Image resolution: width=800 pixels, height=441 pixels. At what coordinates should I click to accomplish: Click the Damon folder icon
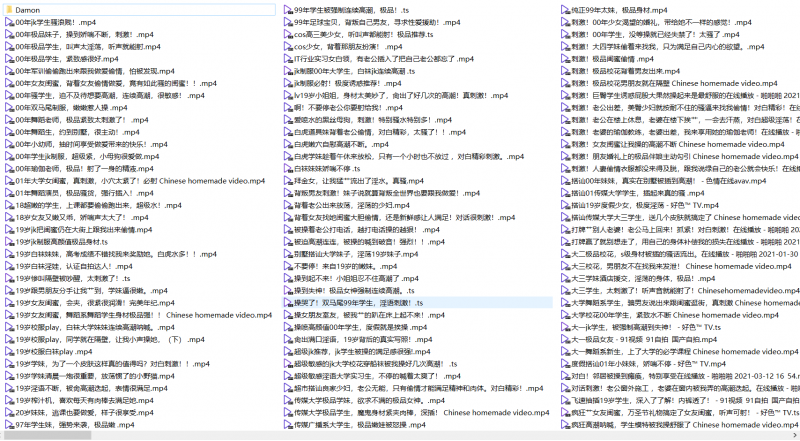pyautogui.click(x=8, y=9)
